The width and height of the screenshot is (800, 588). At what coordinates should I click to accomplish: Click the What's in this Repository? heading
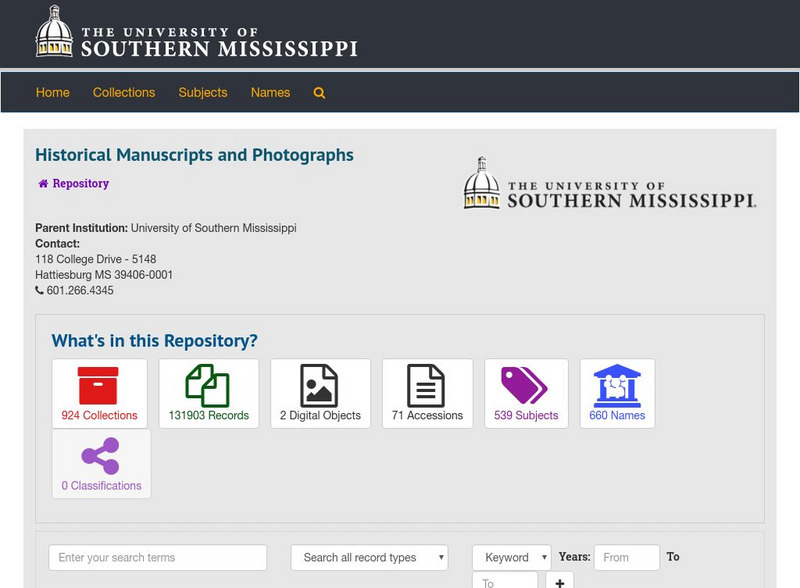click(155, 340)
